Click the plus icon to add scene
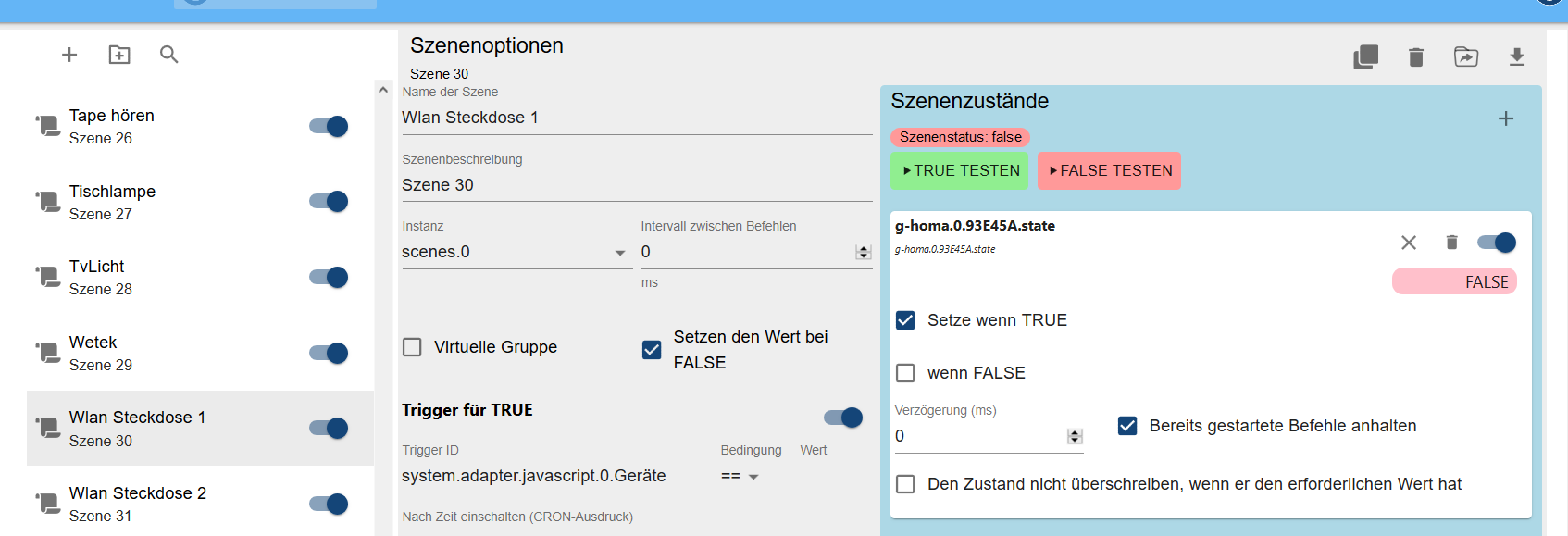This screenshot has width=1568, height=536. tap(69, 55)
